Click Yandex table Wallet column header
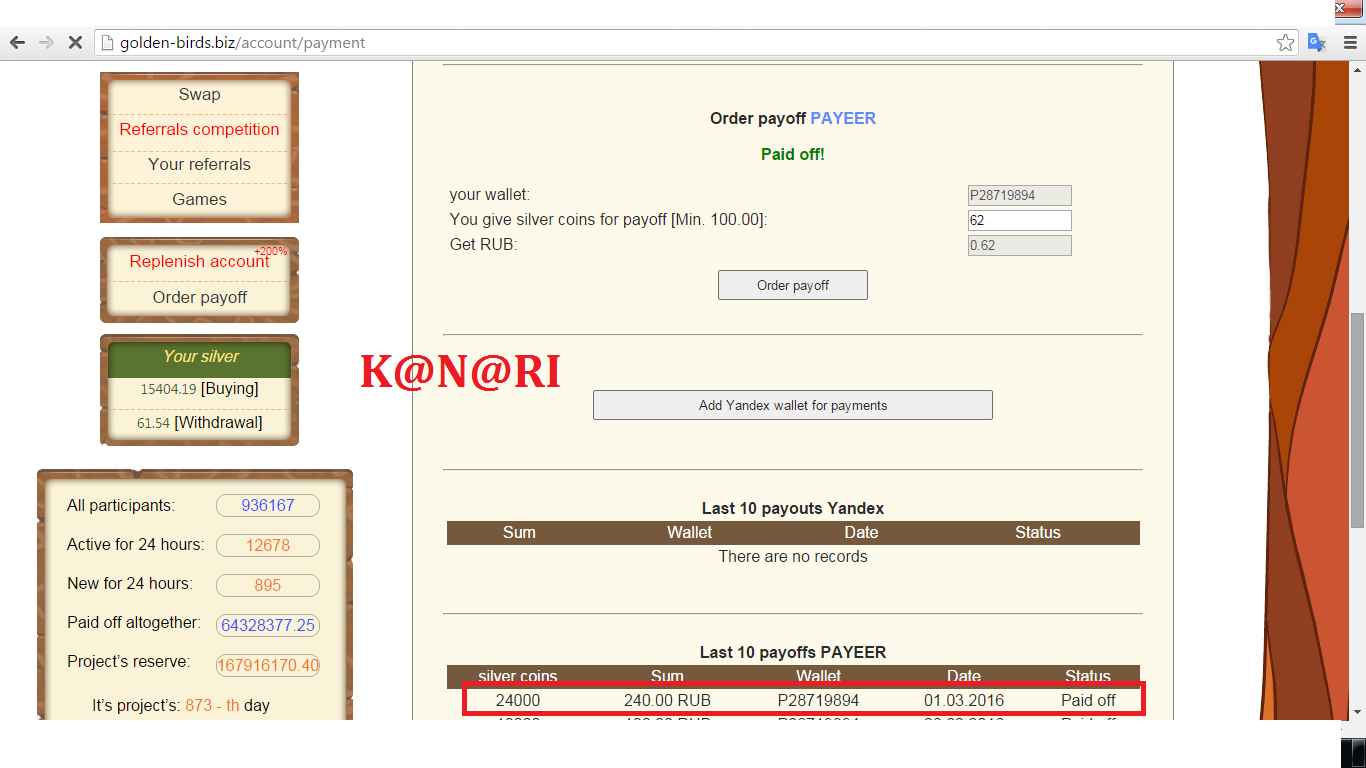 pos(690,532)
